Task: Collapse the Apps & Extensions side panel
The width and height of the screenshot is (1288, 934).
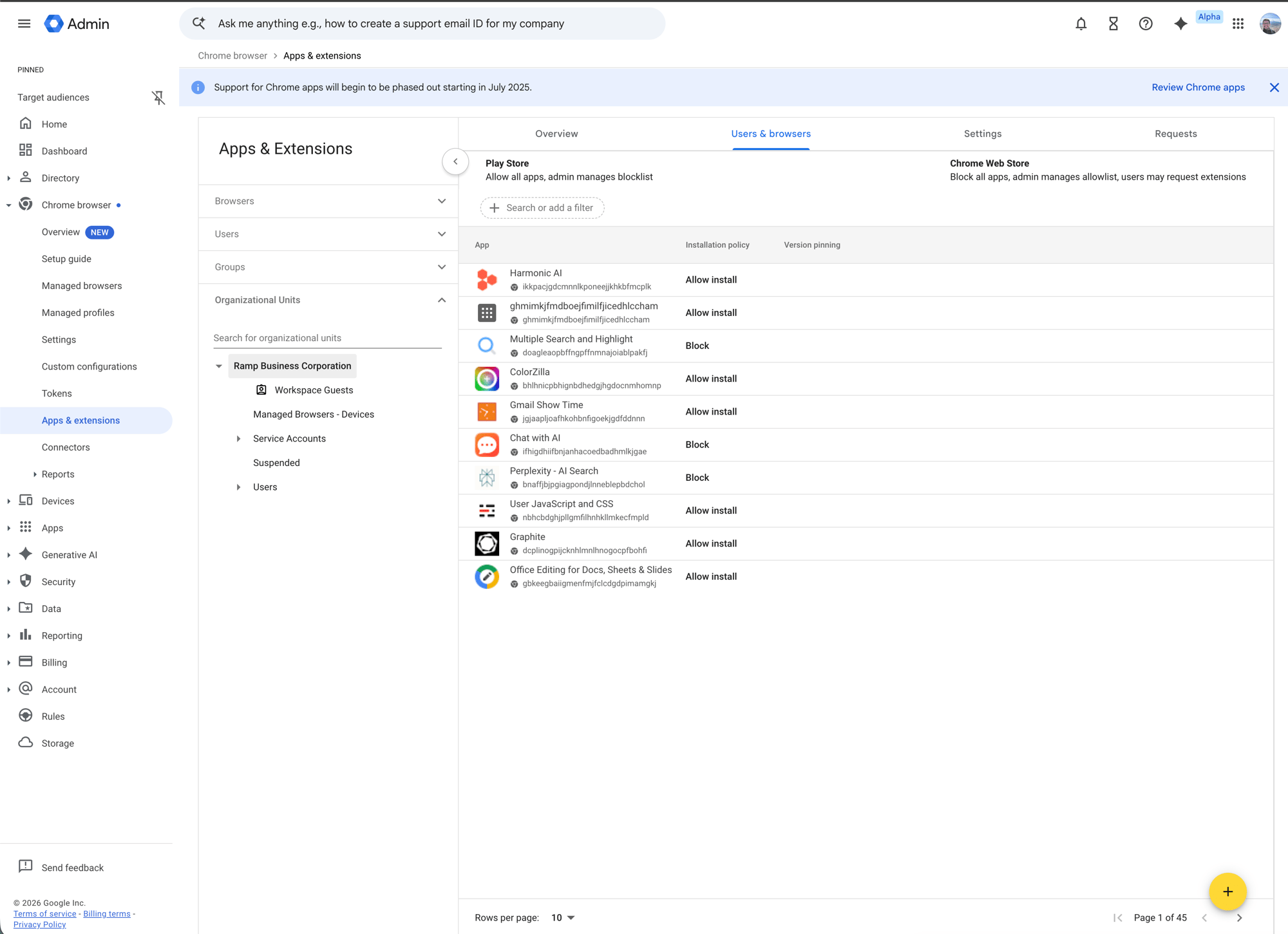Action: [455, 162]
